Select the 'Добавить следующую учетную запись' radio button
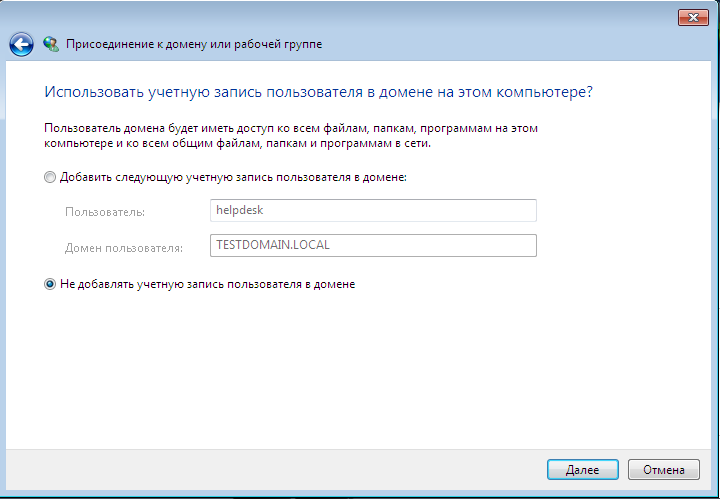720x499 pixels. point(50,177)
